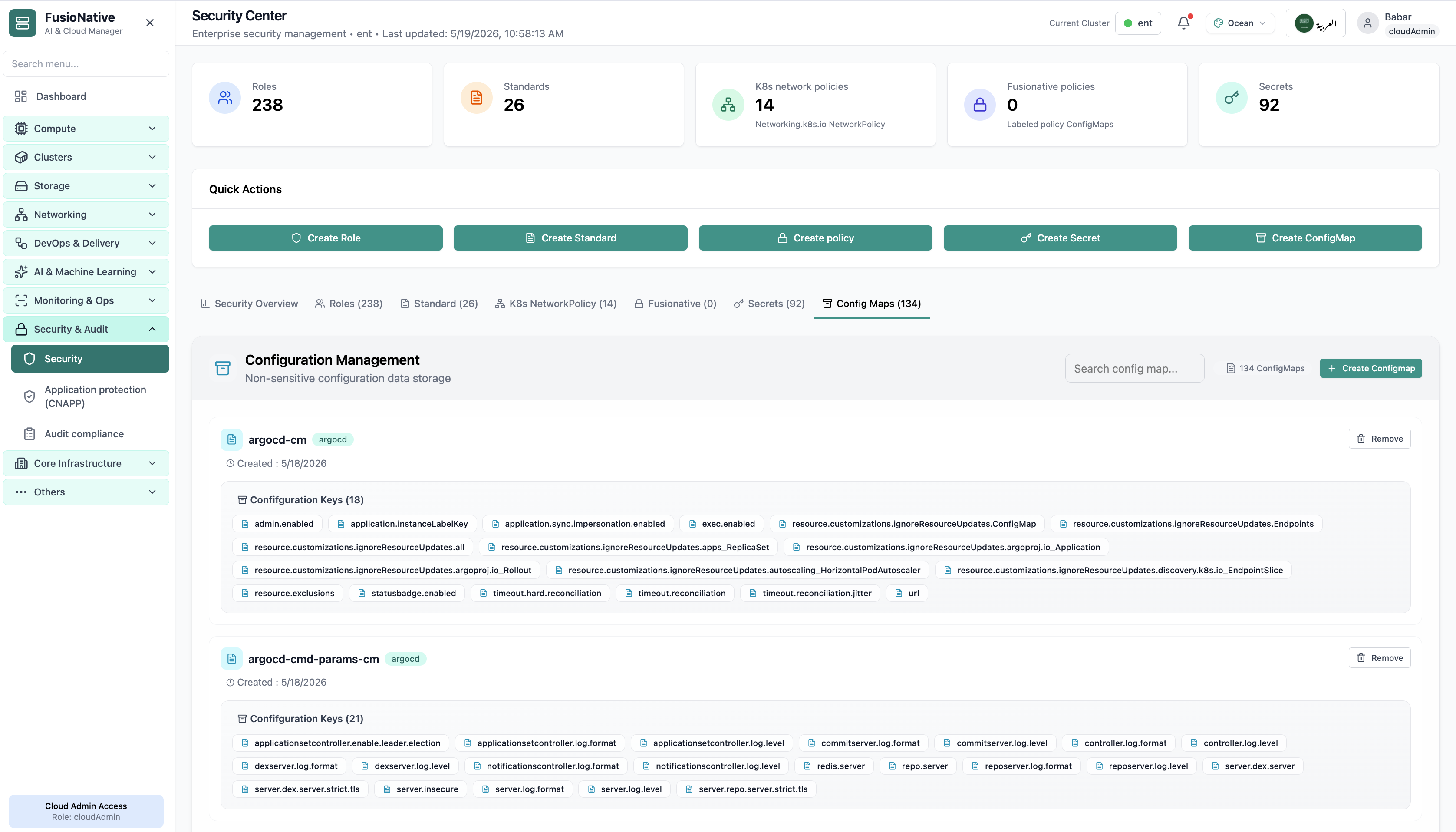Open Application protection (CNAPP)
Image resolution: width=1456 pixels, height=832 pixels.
[x=90, y=396]
